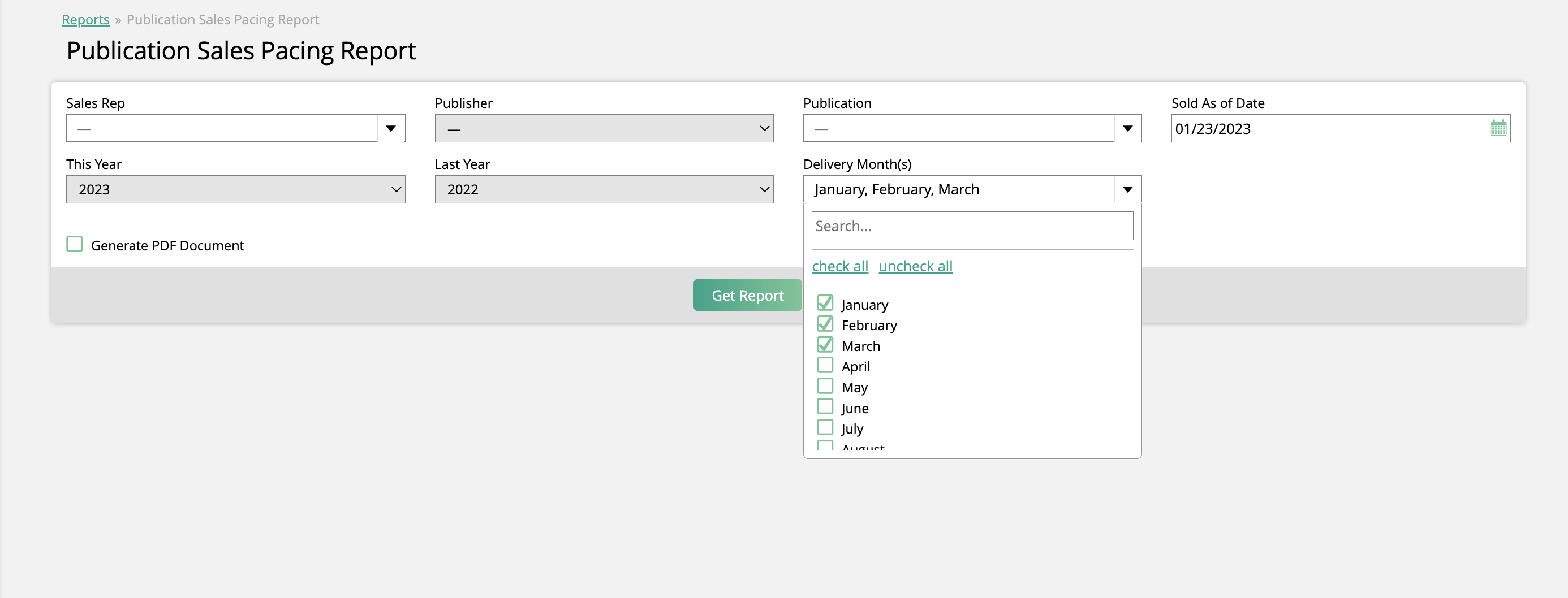1568x598 pixels.
Task: Uncheck the March month checkbox
Action: click(x=825, y=345)
